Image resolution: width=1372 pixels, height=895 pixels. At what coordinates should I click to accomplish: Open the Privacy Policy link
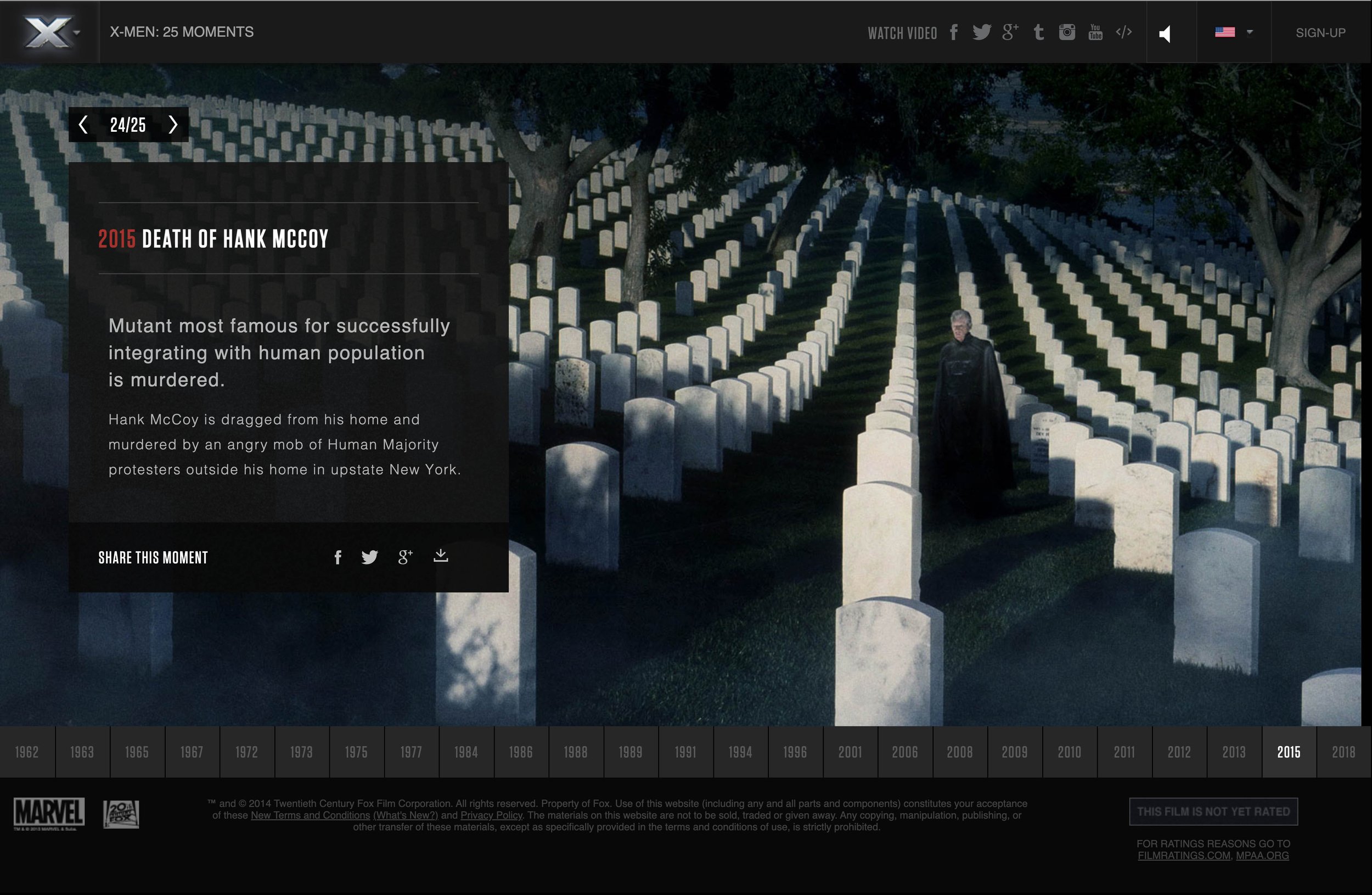click(x=491, y=815)
